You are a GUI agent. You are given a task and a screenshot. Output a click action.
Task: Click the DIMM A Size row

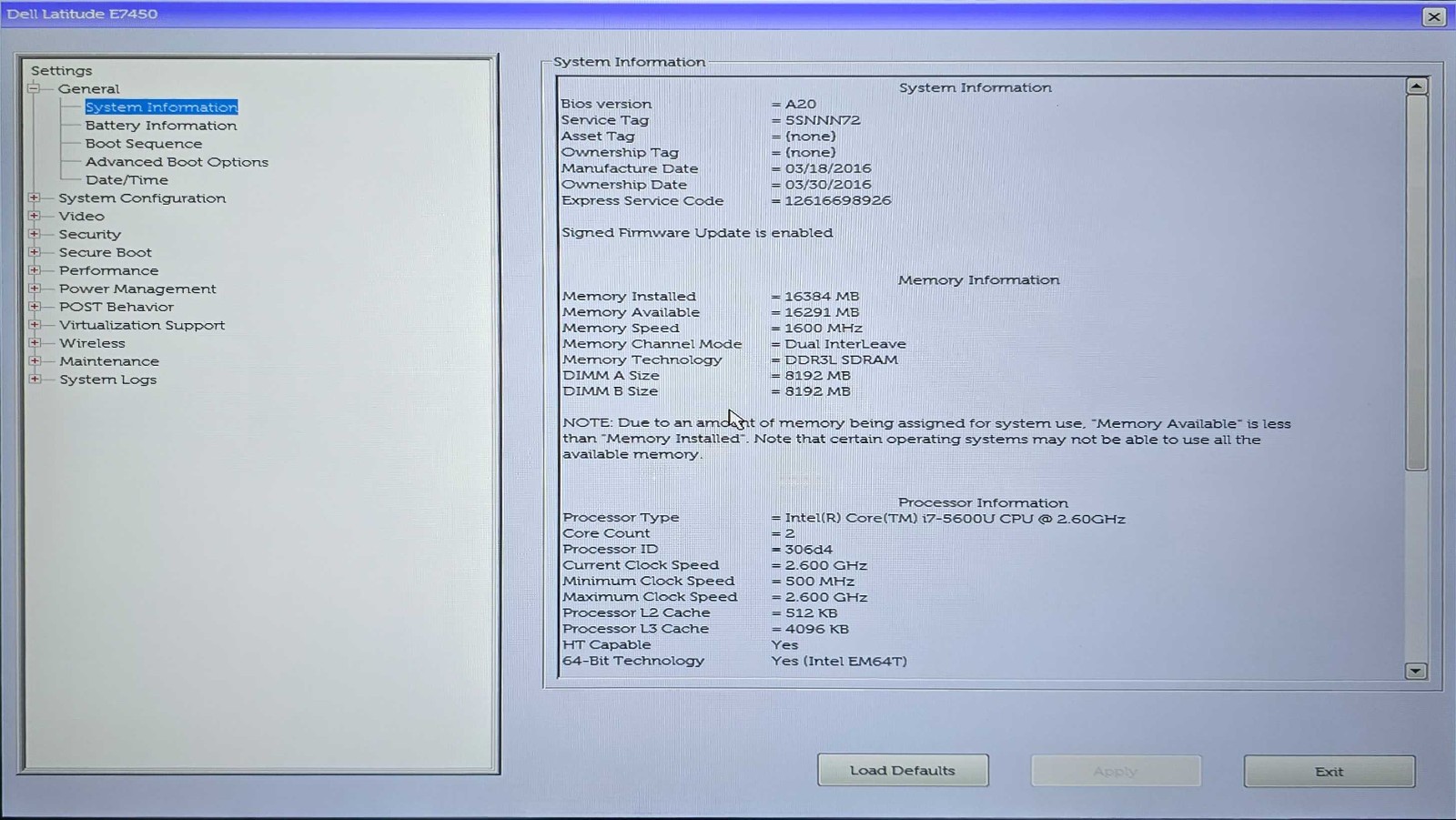706,376
